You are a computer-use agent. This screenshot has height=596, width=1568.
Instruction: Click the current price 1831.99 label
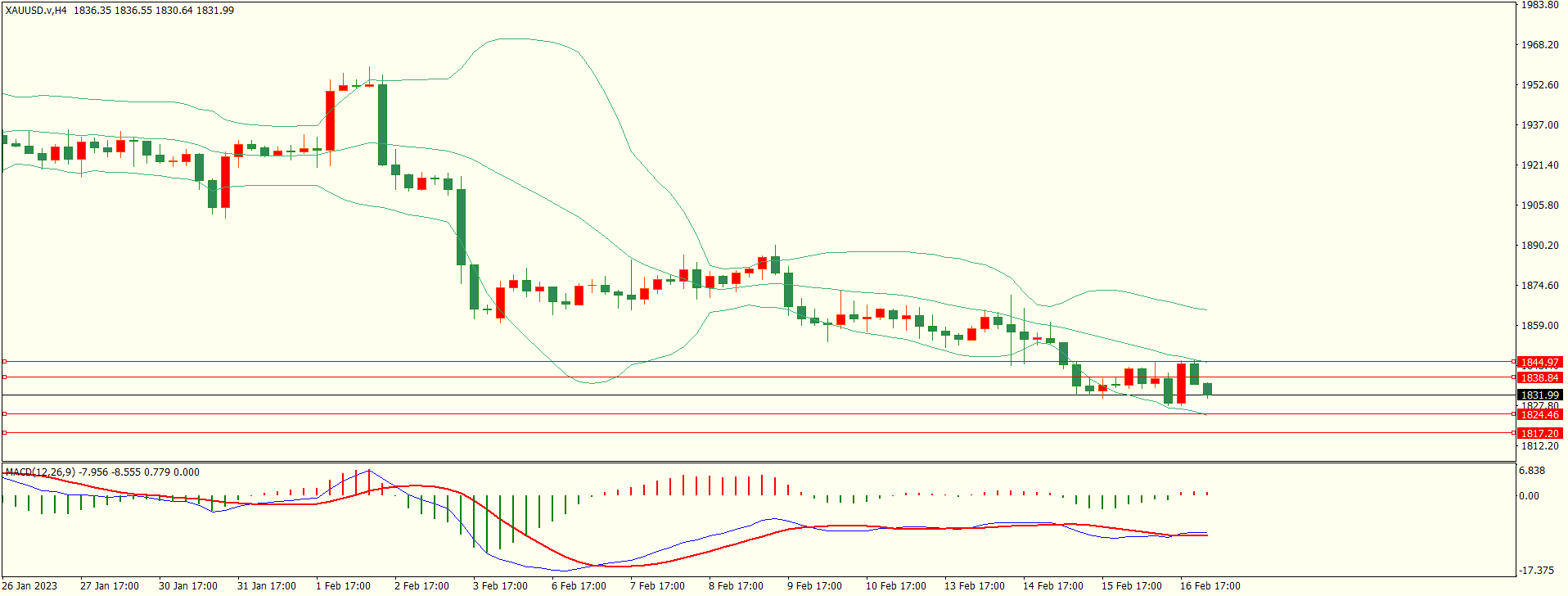click(1539, 395)
